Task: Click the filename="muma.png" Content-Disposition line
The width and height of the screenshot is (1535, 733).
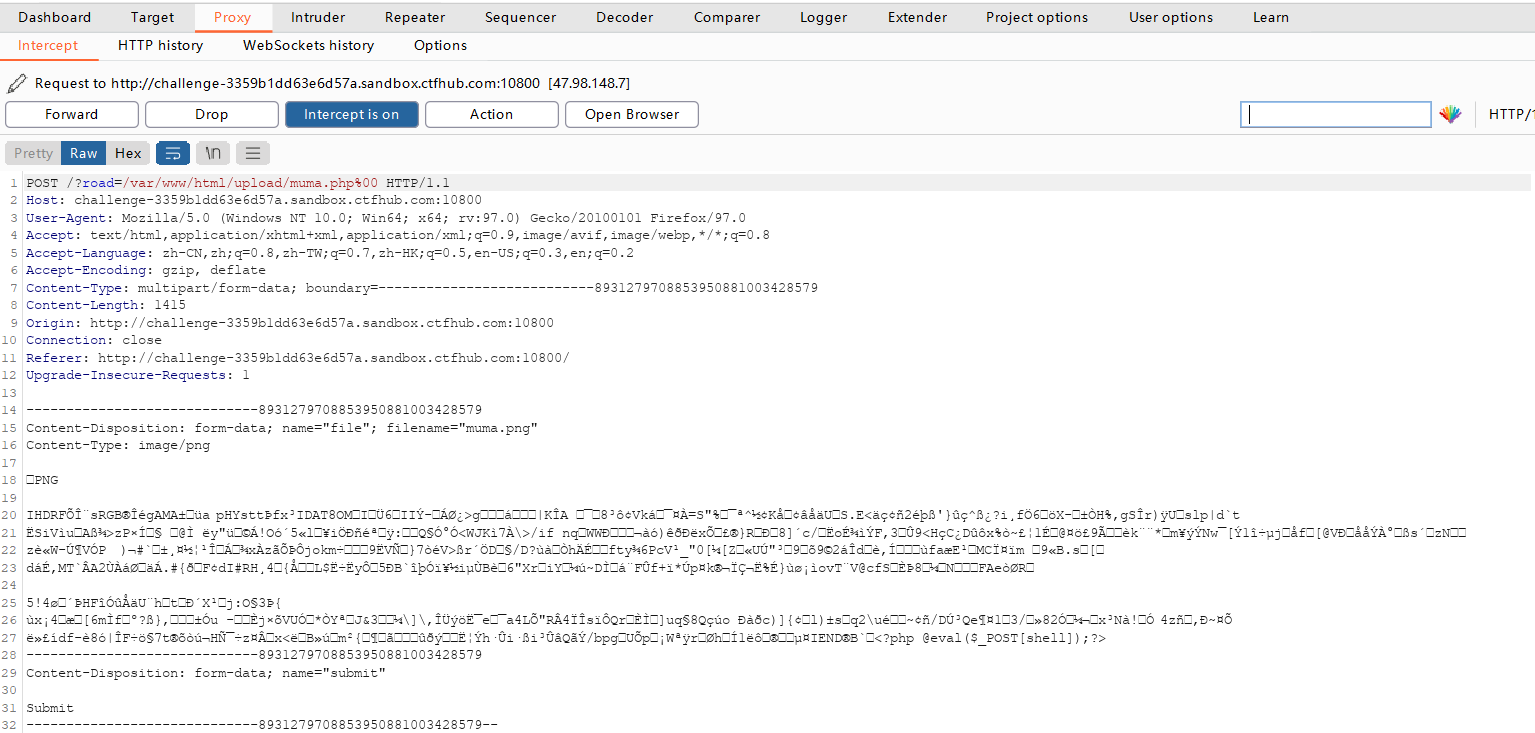Action: (282, 428)
